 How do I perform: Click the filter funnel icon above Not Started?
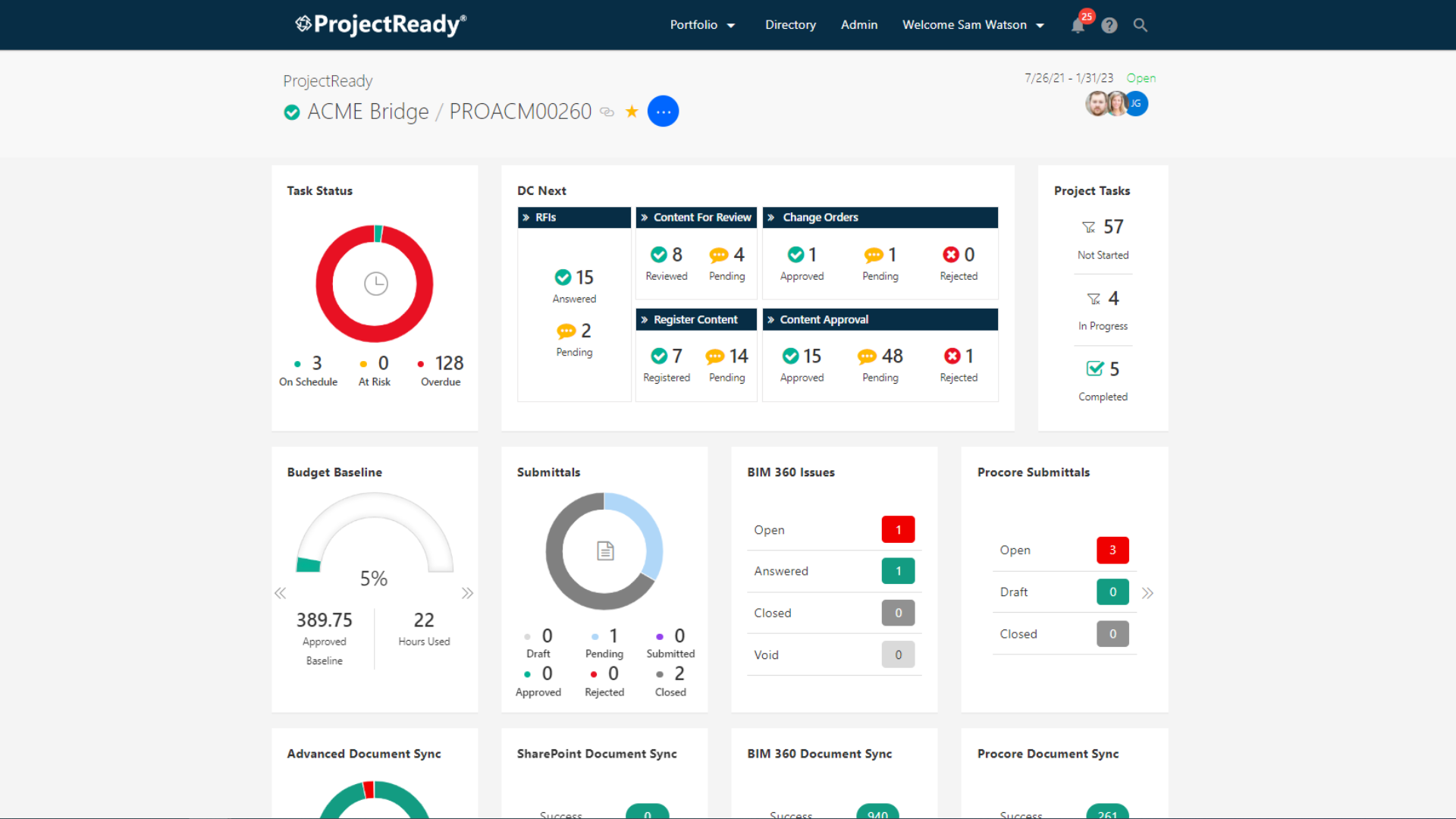1089,227
